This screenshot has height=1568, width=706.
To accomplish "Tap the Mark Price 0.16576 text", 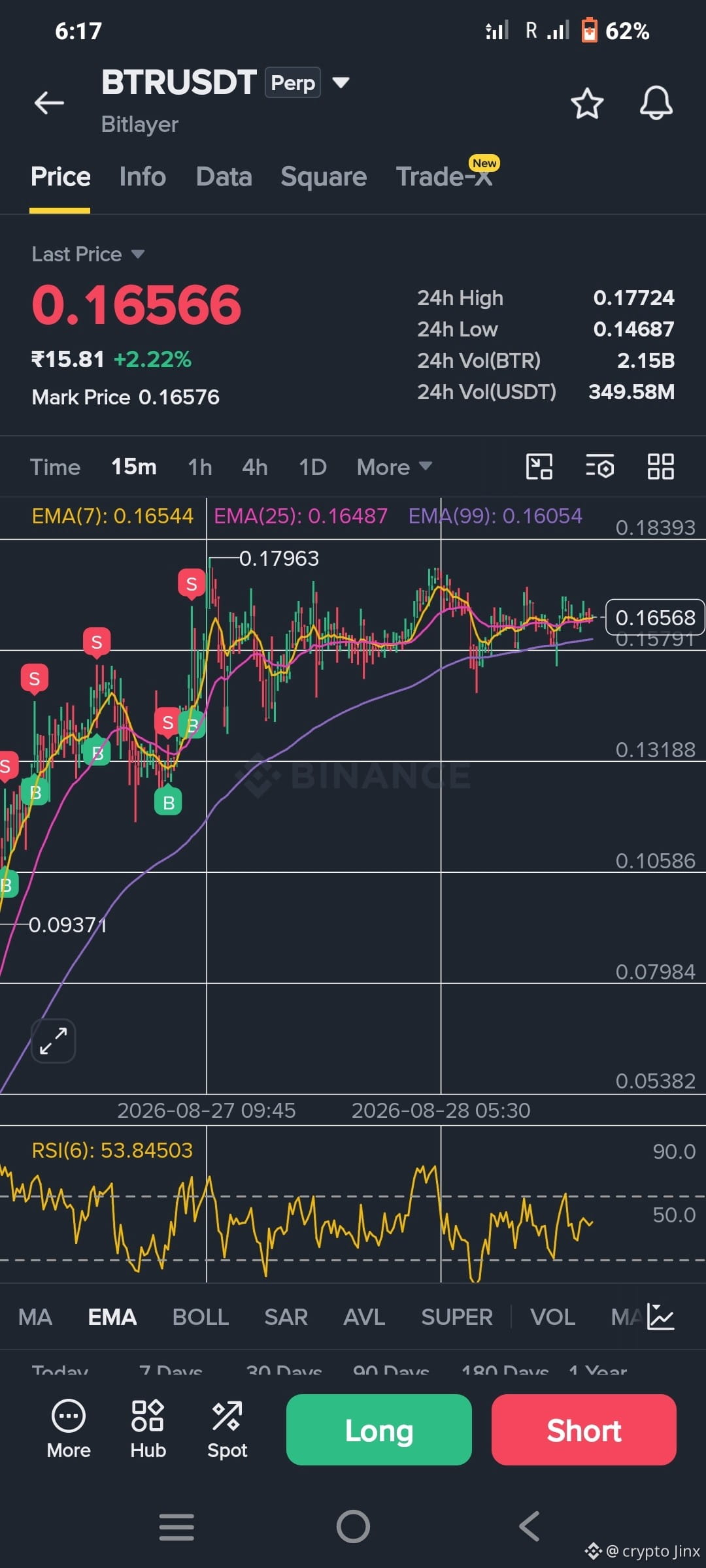I will coord(126,397).
